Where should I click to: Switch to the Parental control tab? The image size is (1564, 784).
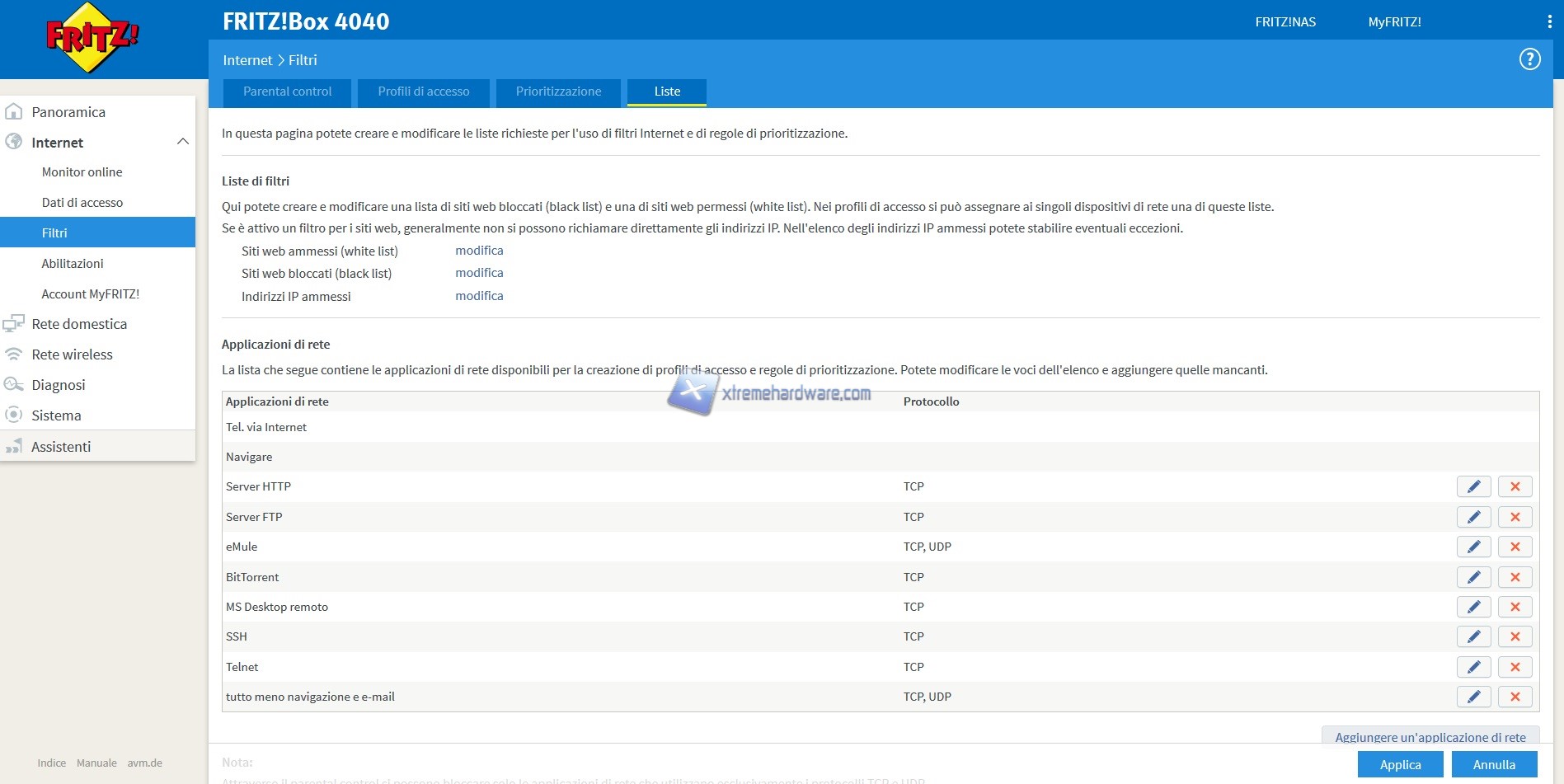[x=287, y=92]
